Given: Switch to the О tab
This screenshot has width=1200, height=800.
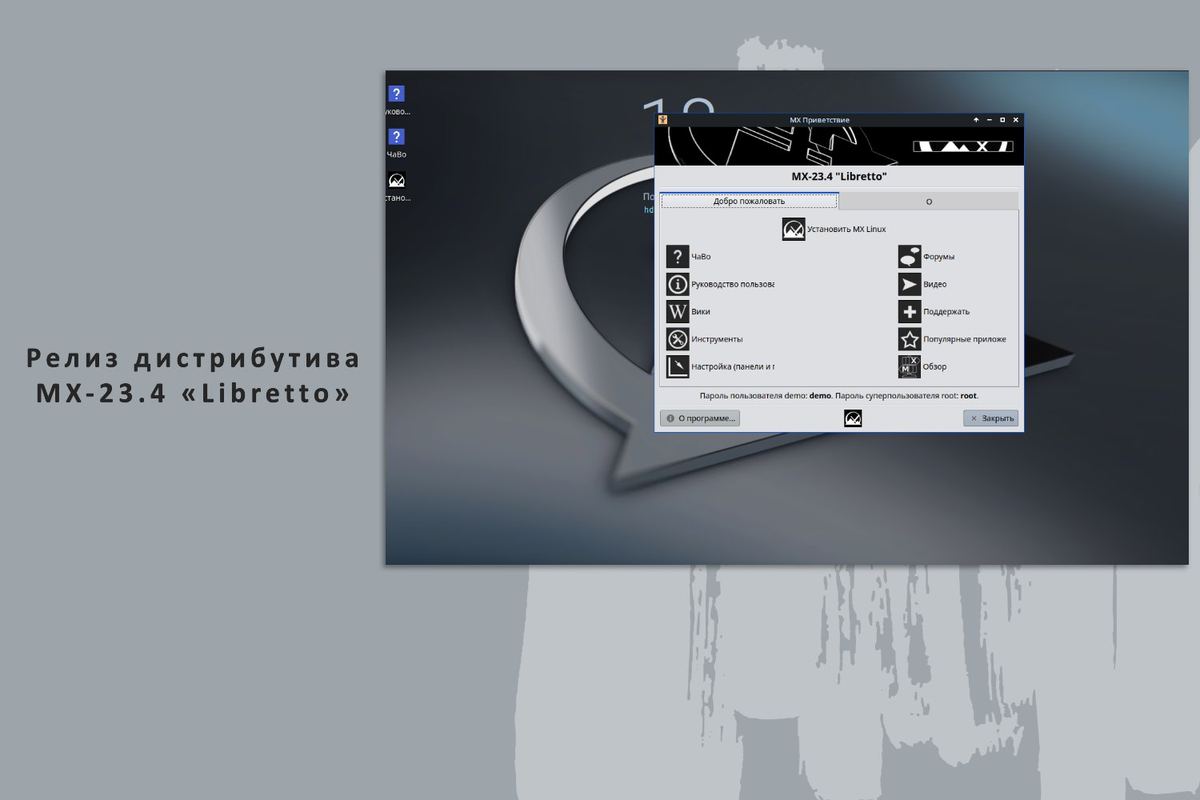Looking at the screenshot, I should 929,201.
